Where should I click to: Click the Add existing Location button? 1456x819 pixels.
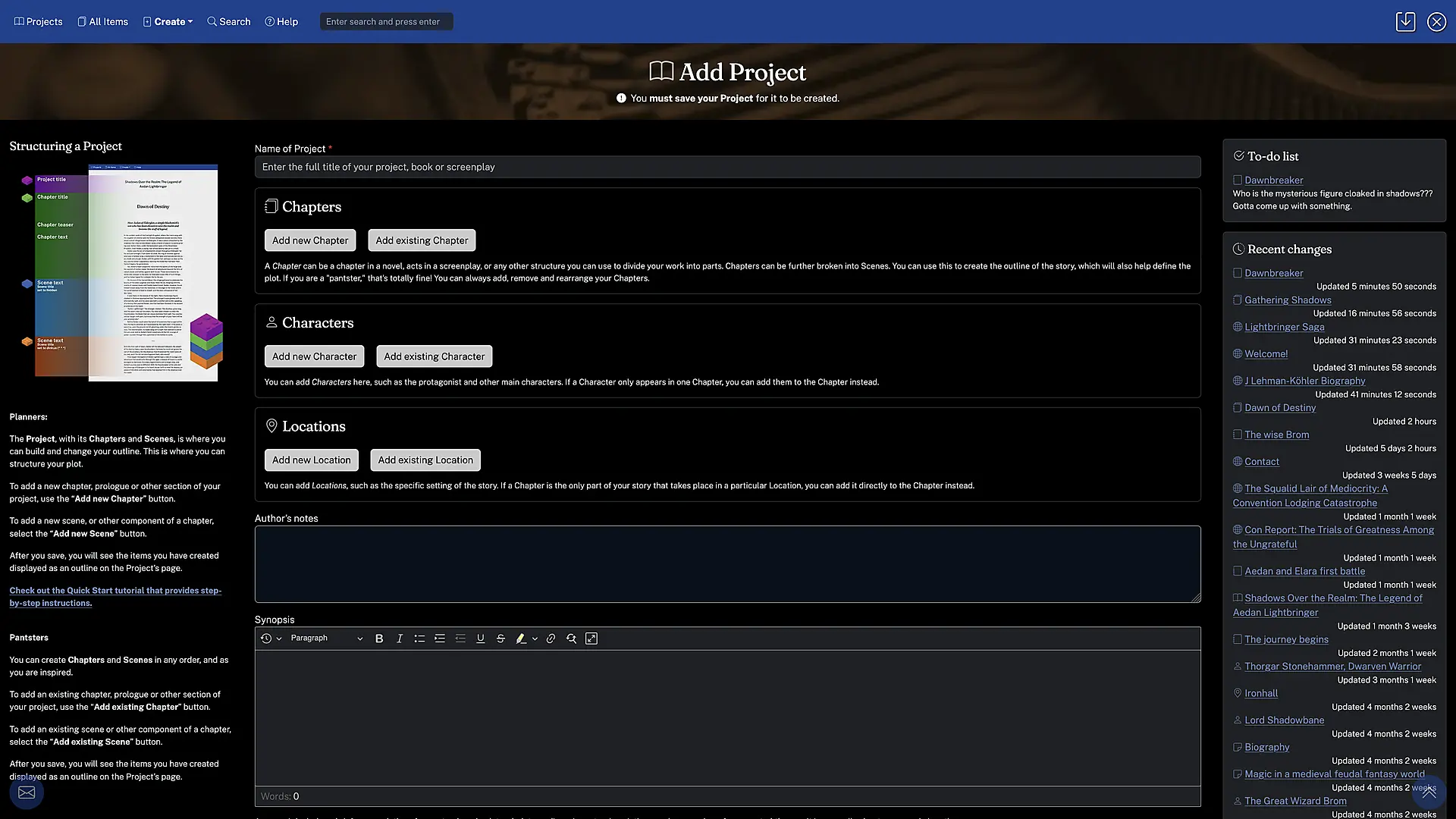(x=425, y=460)
